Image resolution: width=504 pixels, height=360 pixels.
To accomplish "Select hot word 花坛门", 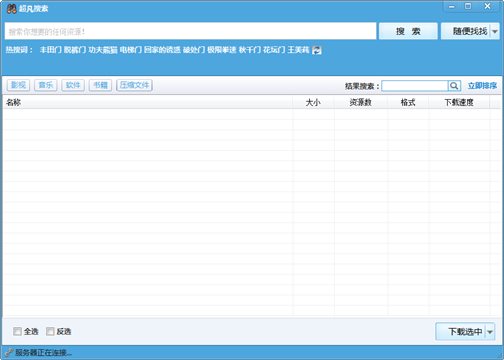I will 274,50.
